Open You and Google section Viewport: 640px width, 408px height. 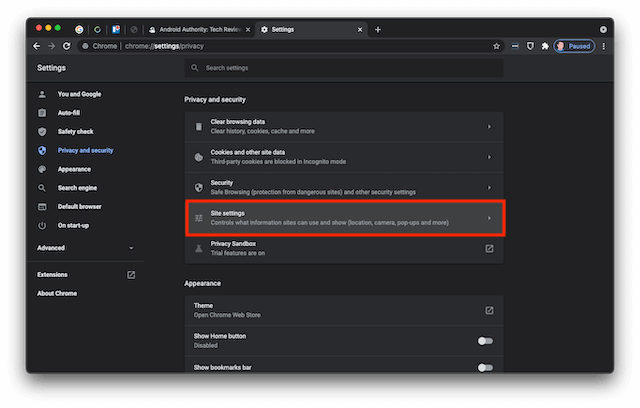79,94
